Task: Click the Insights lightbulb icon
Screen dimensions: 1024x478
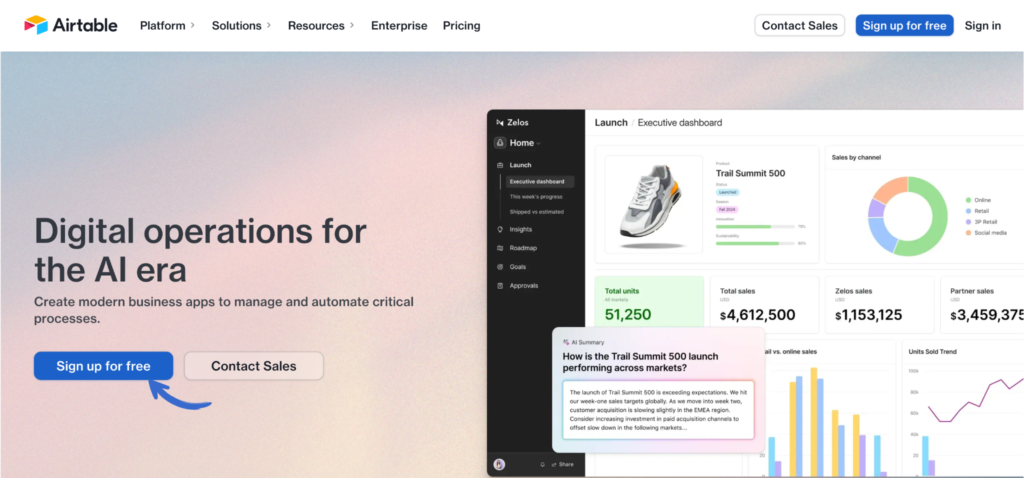Action: [500, 229]
